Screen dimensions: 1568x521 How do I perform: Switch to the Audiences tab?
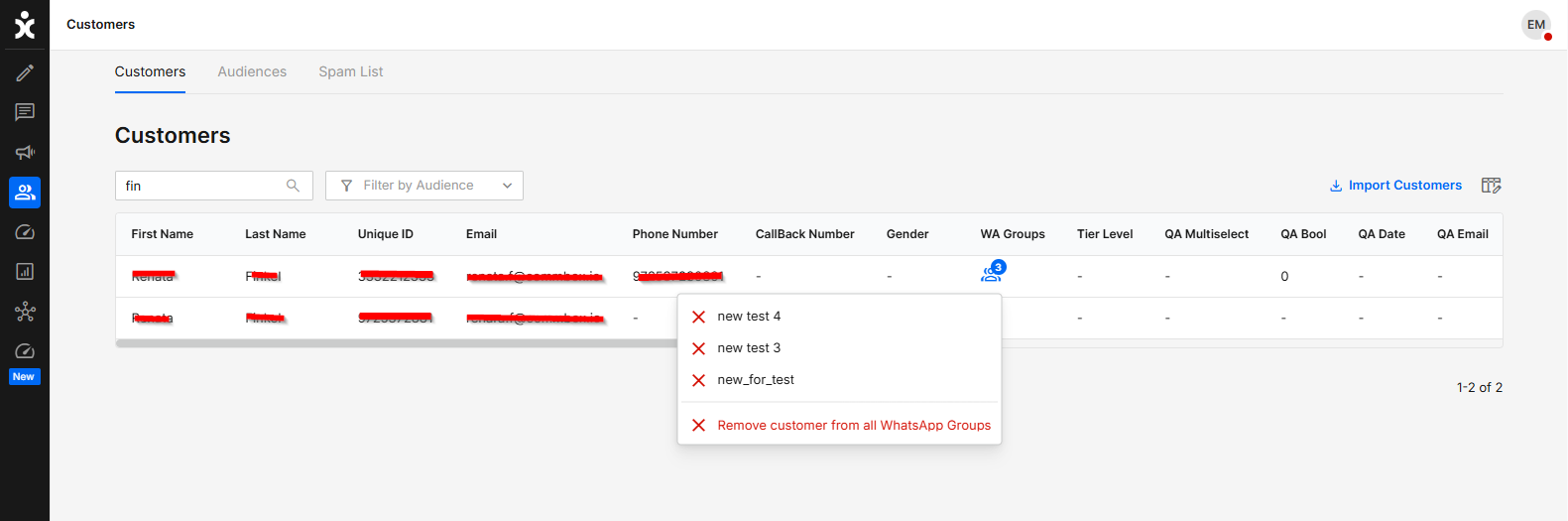[252, 71]
